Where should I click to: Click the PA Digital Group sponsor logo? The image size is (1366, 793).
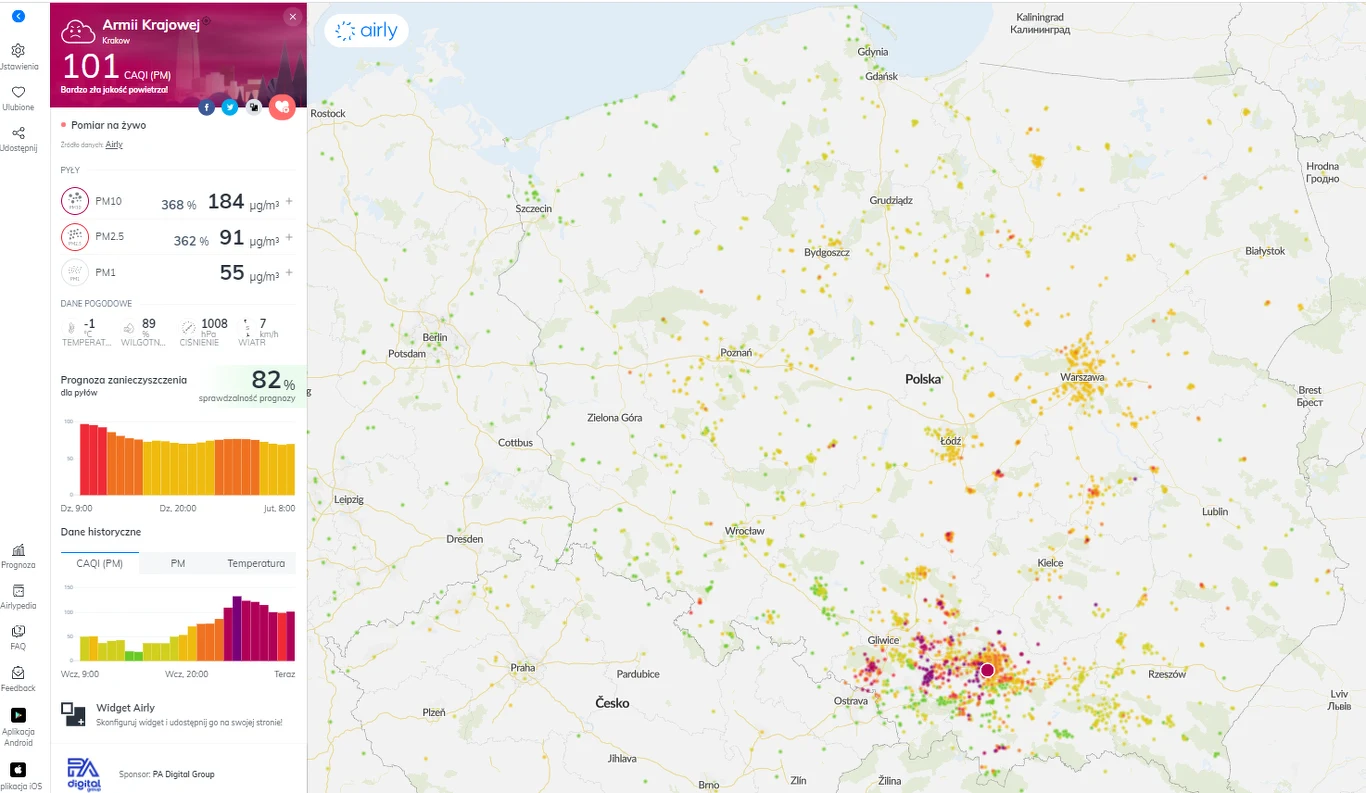[84, 774]
